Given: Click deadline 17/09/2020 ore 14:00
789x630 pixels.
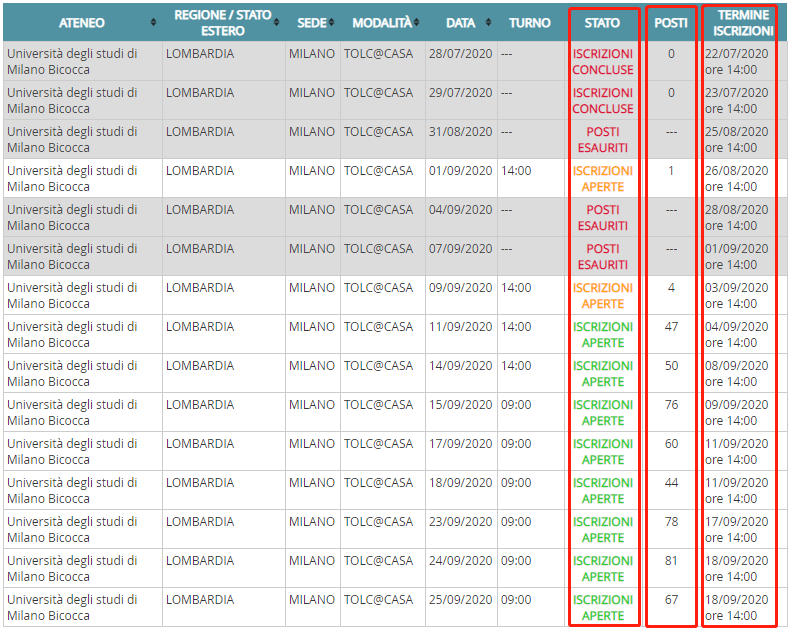Looking at the screenshot, I should (x=737, y=530).
